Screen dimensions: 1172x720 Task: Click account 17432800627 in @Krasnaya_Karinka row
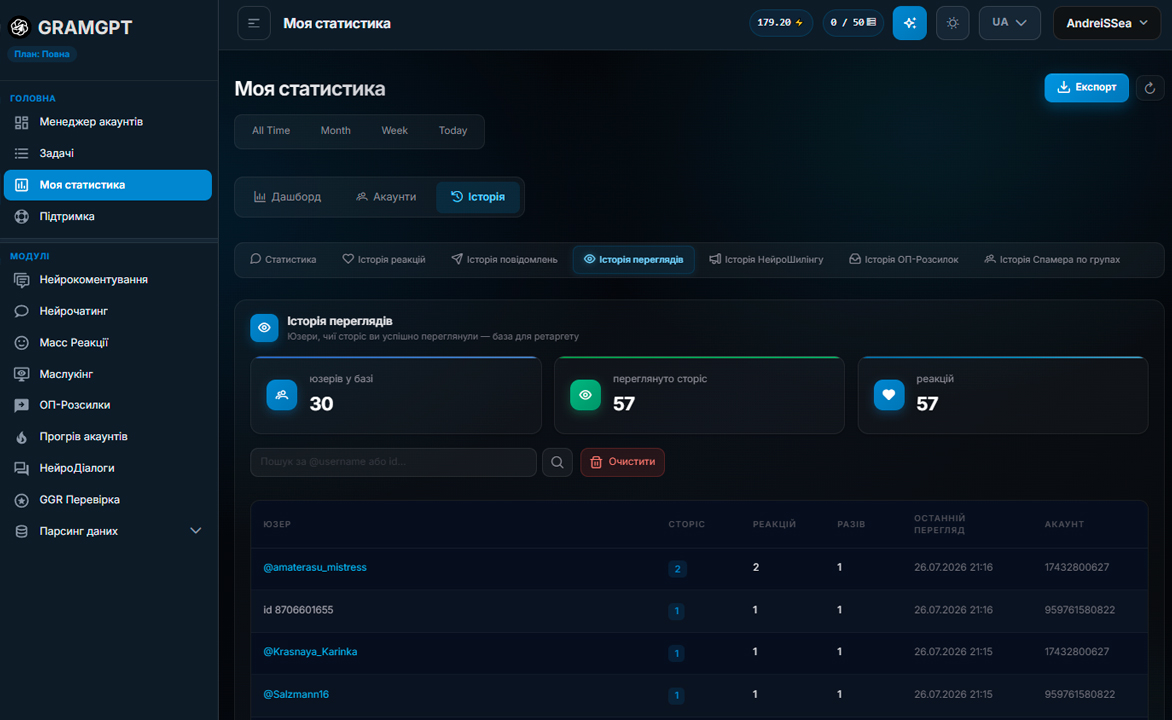(x=1076, y=652)
